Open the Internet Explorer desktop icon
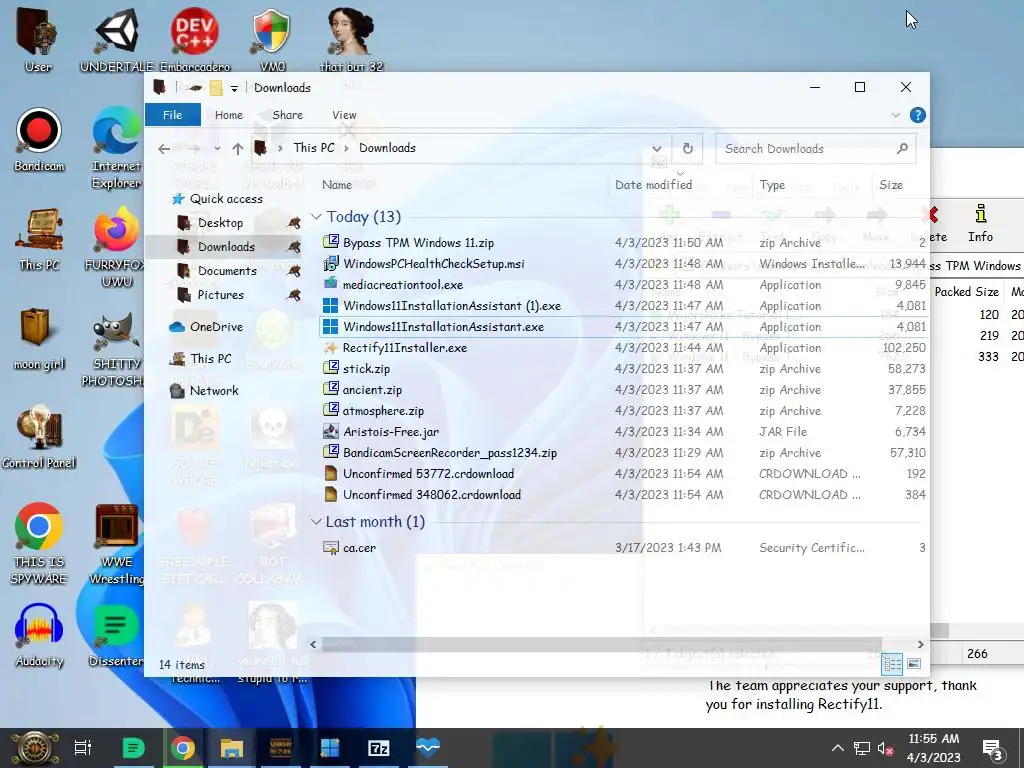The image size is (1024, 768). click(117, 148)
